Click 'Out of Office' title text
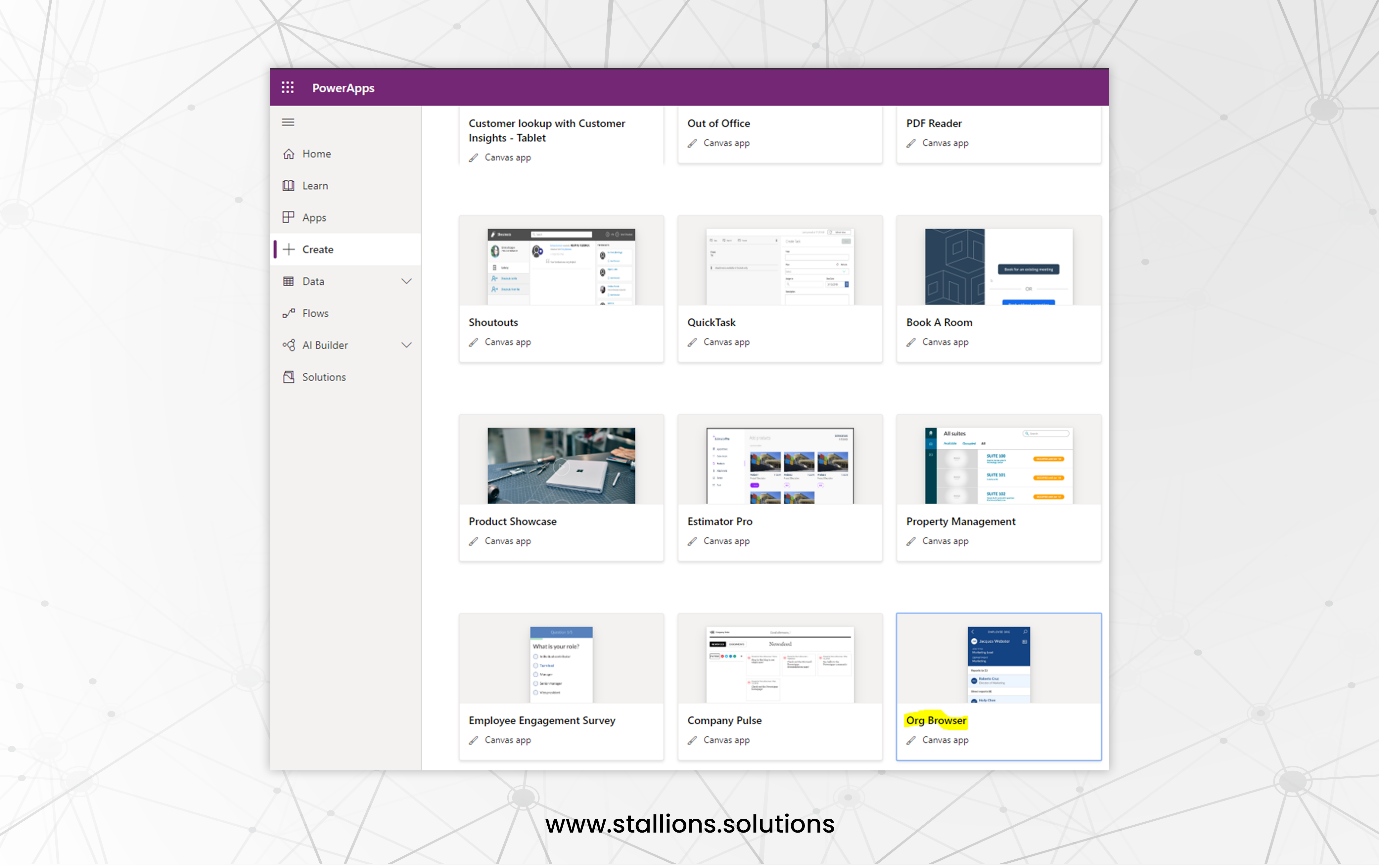Image resolution: width=1379 pixels, height=866 pixels. (x=719, y=124)
